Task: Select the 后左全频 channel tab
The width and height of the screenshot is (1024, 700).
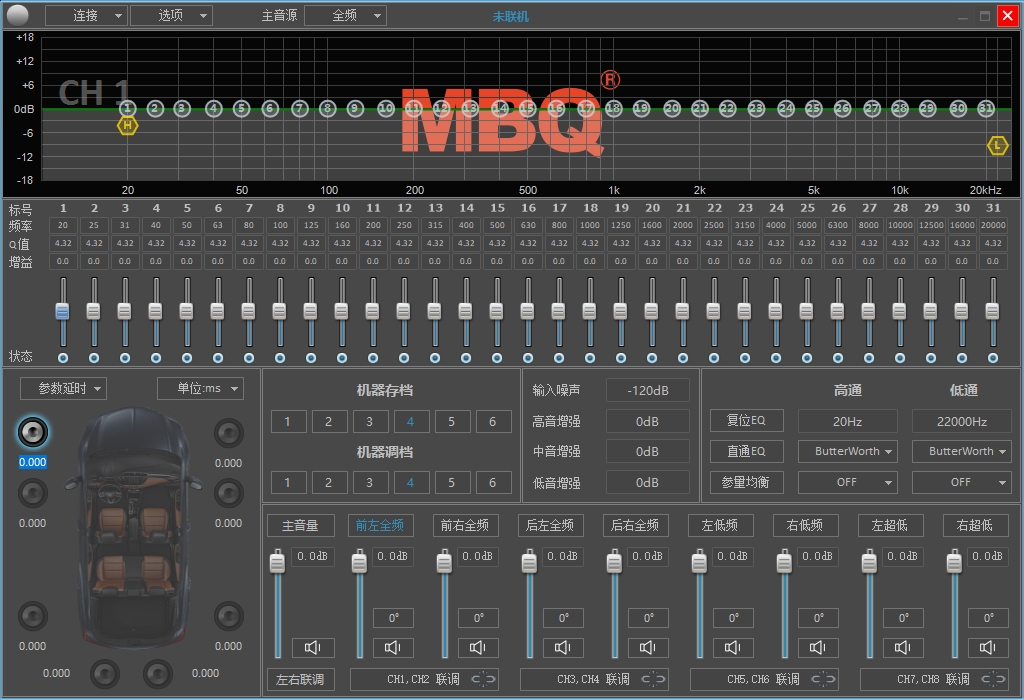Action: (550, 526)
